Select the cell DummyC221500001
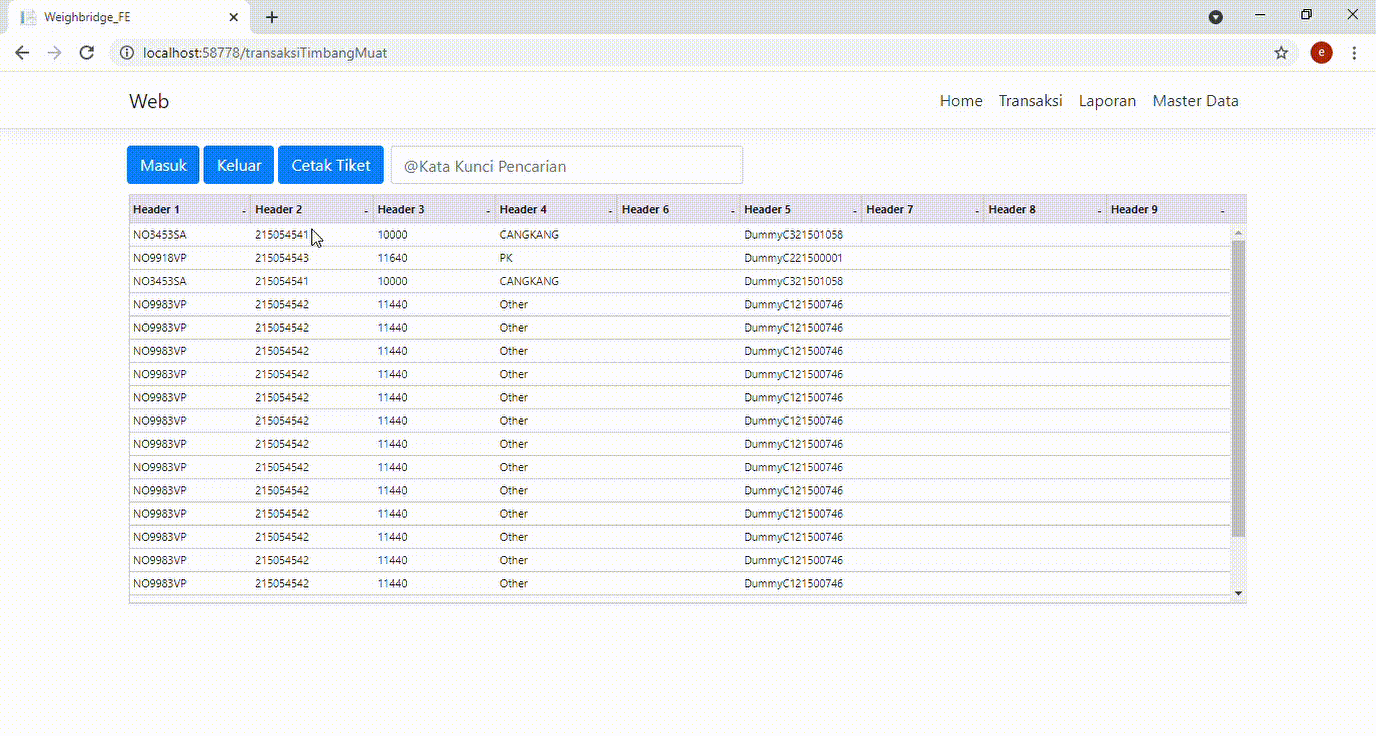 click(801, 258)
